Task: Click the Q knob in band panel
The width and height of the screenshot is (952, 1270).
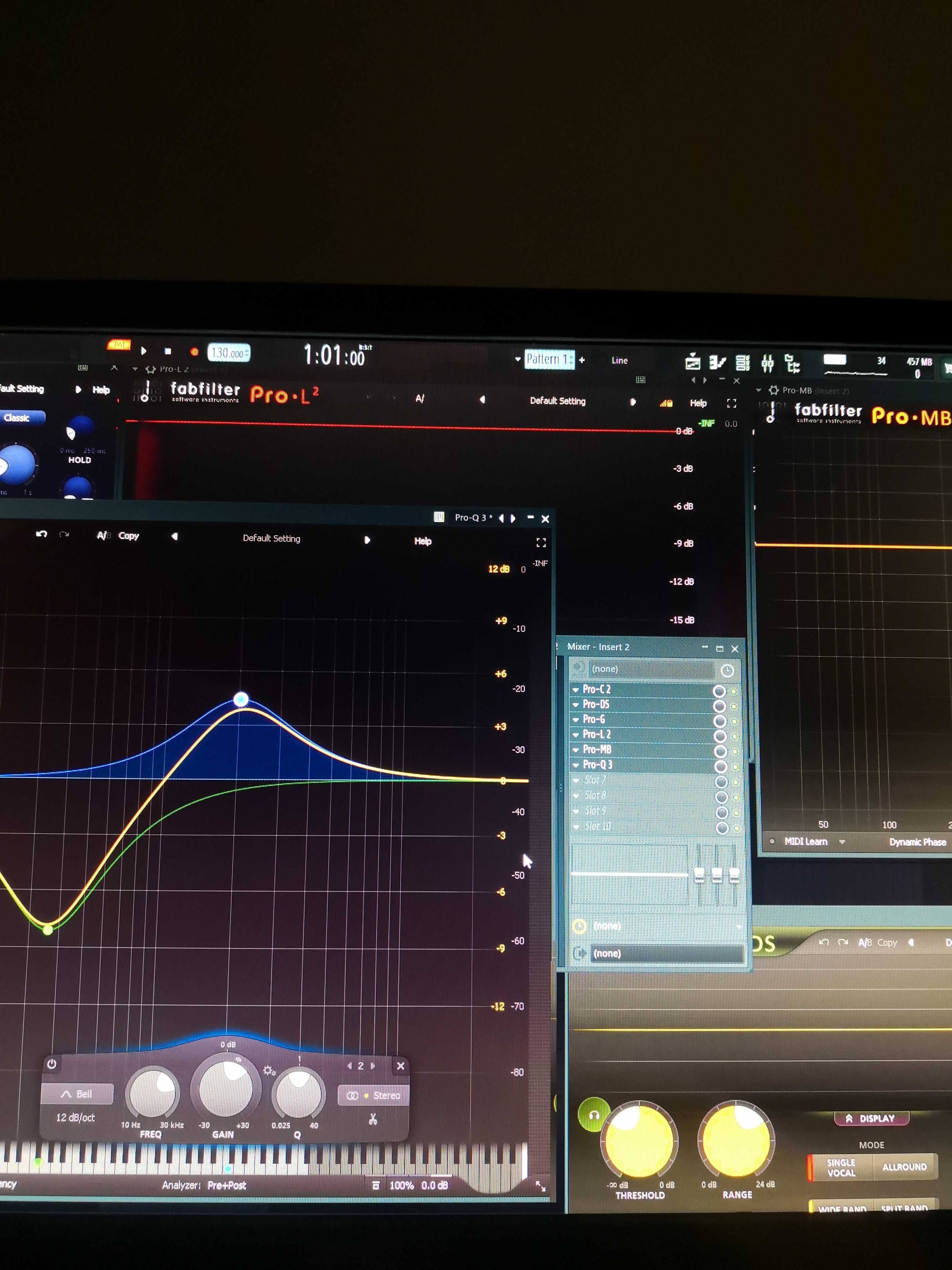Action: (x=298, y=1094)
